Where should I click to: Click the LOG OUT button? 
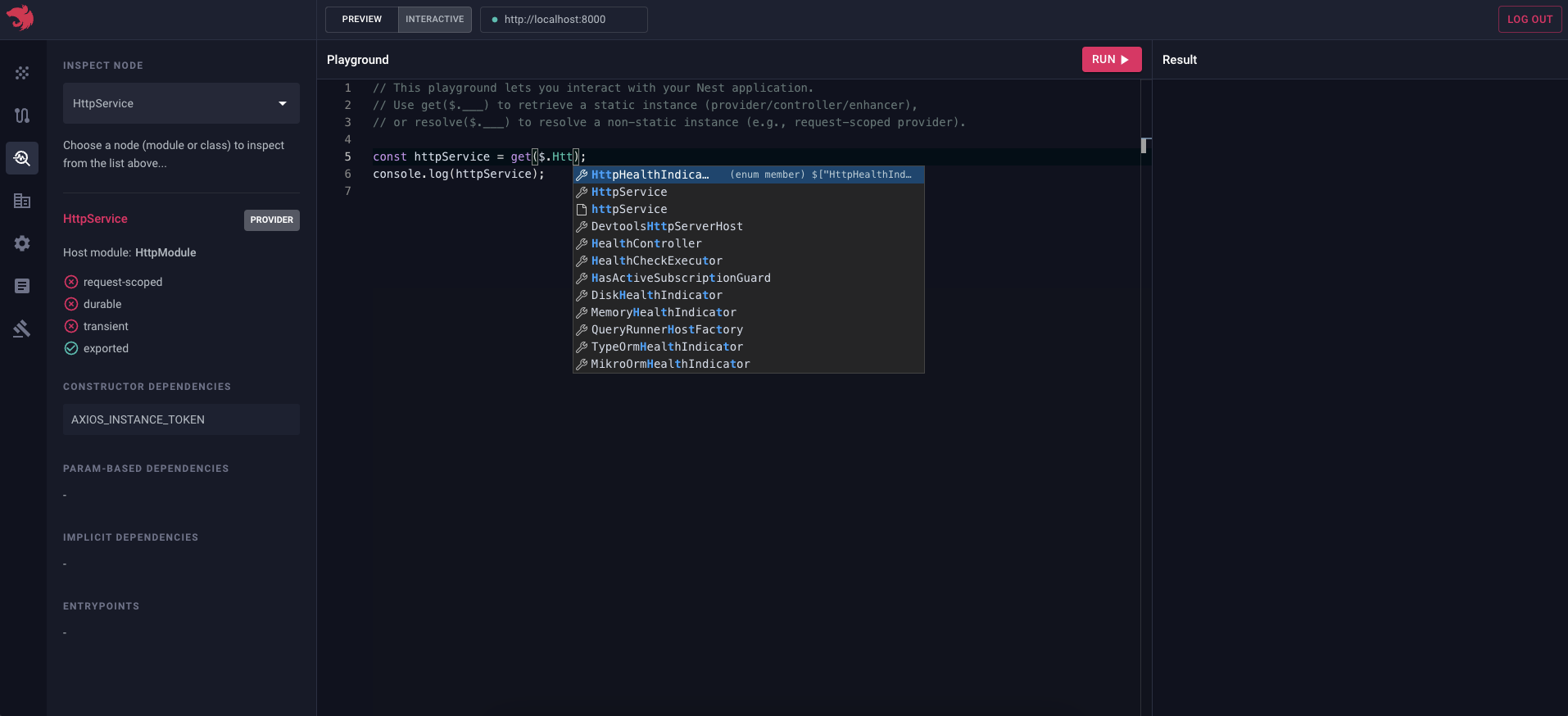(1529, 20)
